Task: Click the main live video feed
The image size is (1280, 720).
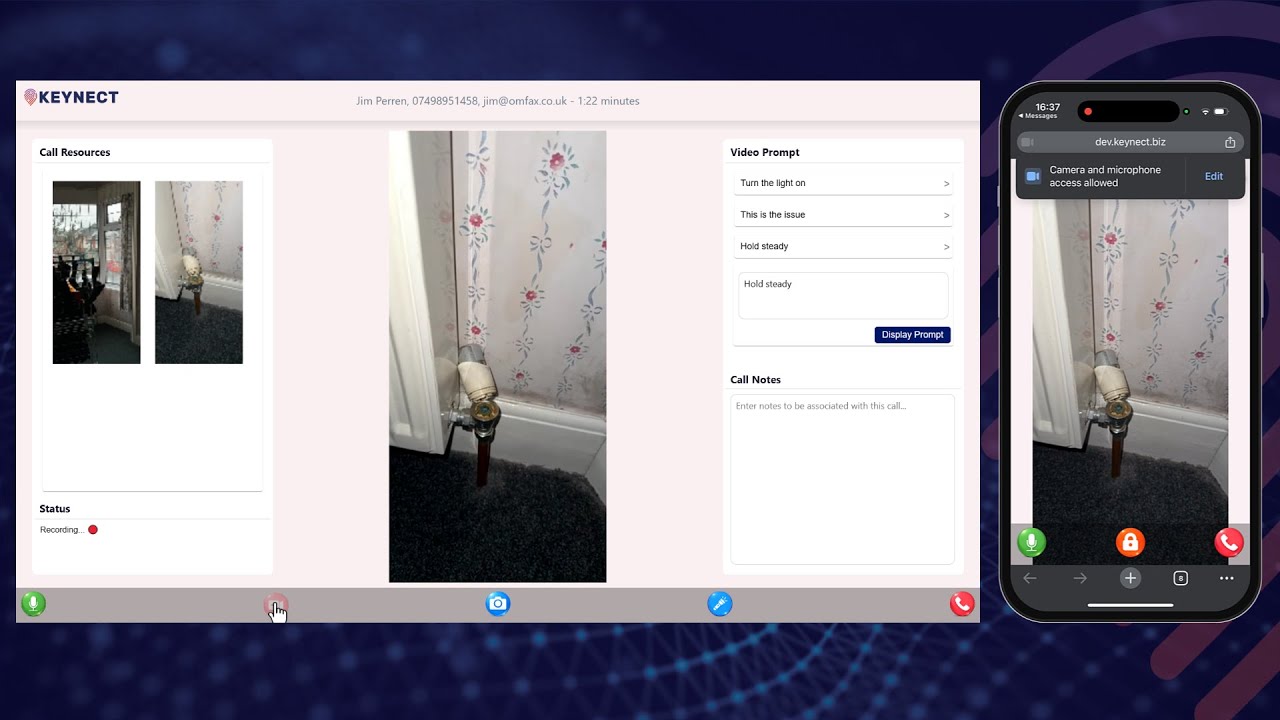Action: pyautogui.click(x=497, y=356)
